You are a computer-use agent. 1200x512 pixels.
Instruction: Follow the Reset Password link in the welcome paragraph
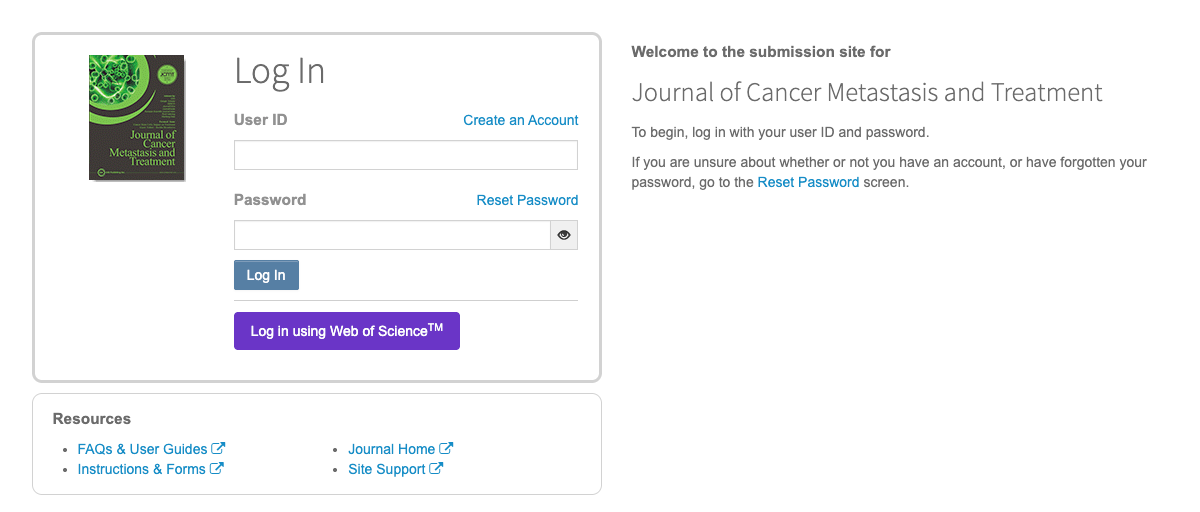click(808, 182)
